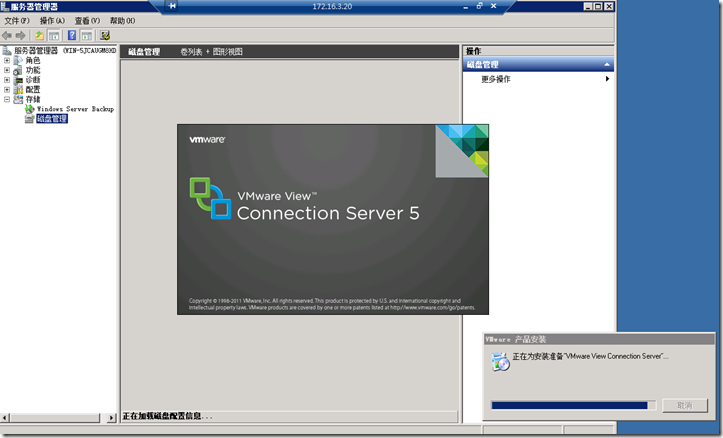Click the 磁盘管理 actions pane header
Viewport: 723px width, 438px height.
tap(538, 65)
